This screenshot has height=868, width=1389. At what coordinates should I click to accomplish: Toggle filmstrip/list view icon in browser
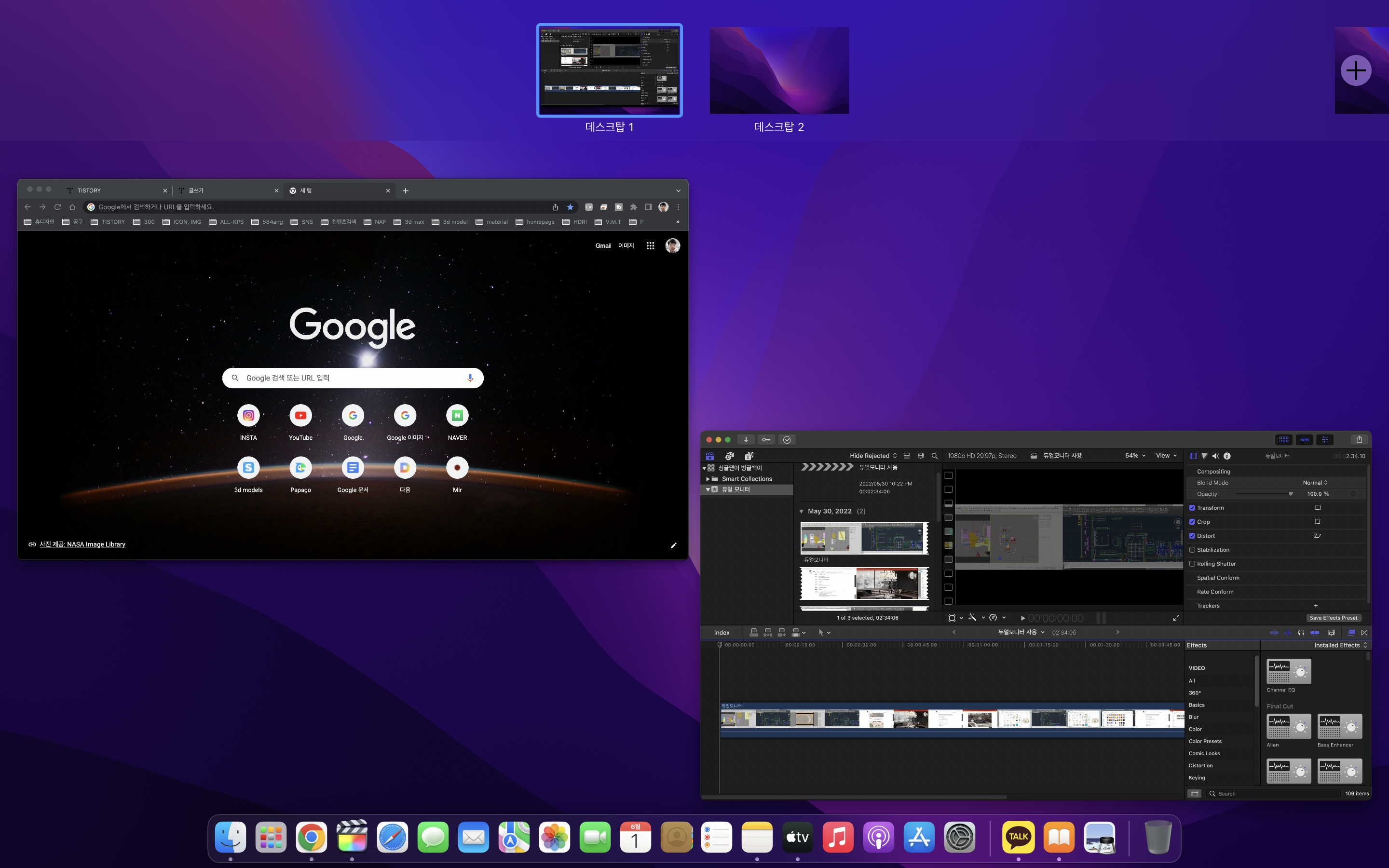point(907,456)
